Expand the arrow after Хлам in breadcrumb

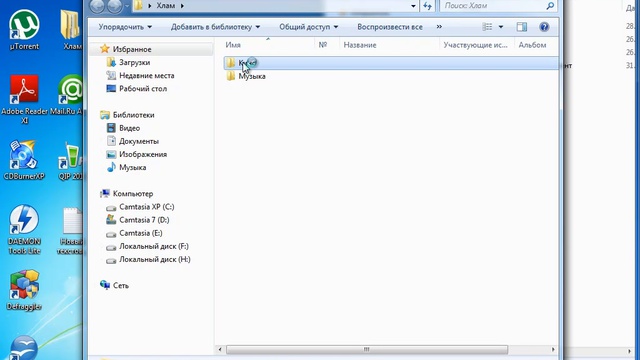(x=182, y=6)
